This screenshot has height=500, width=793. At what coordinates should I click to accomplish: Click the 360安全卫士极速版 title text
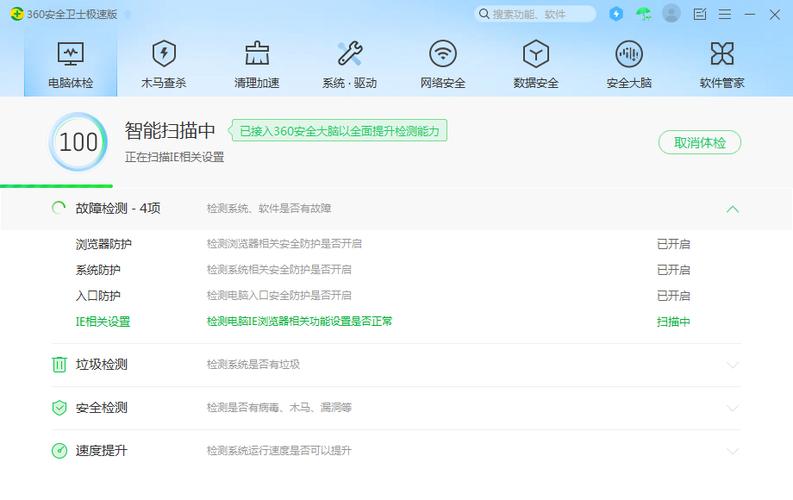tap(72, 14)
